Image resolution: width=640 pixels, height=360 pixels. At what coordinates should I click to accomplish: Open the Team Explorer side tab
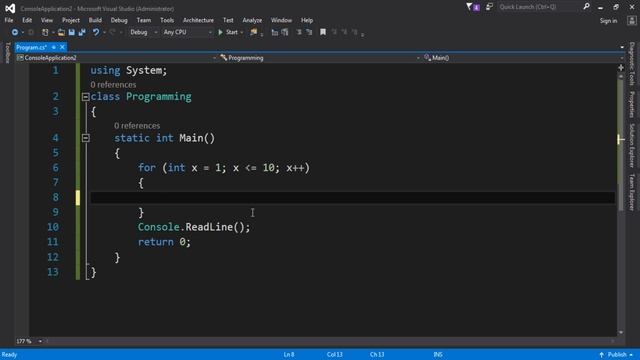pos(632,192)
